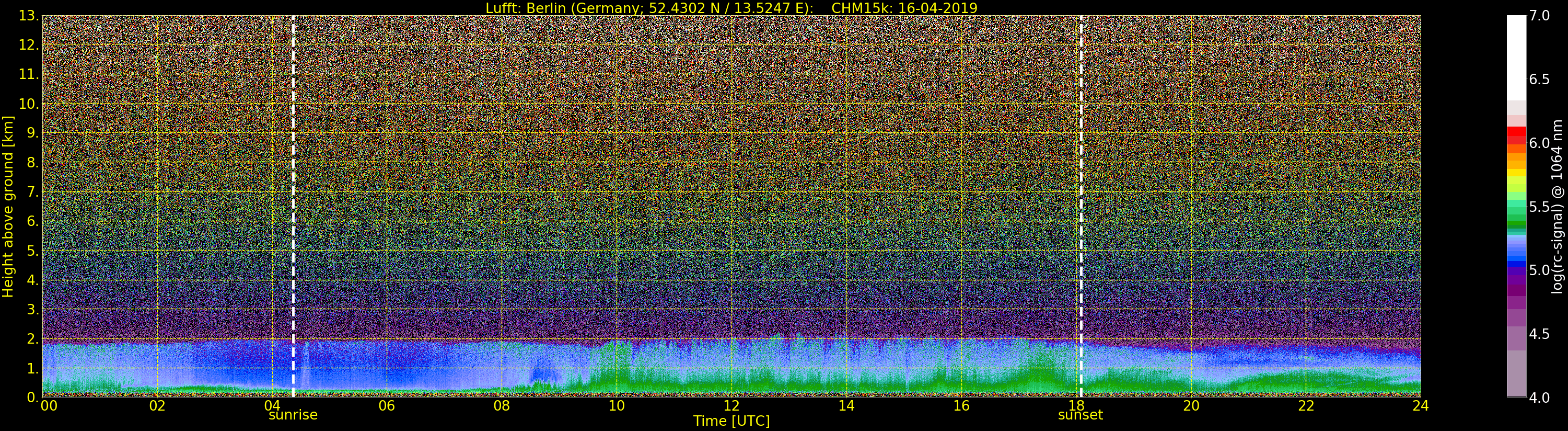This screenshot has height=431, width=1568.
Task: Click the '6.' tick on the height axis
Action: [x=33, y=221]
